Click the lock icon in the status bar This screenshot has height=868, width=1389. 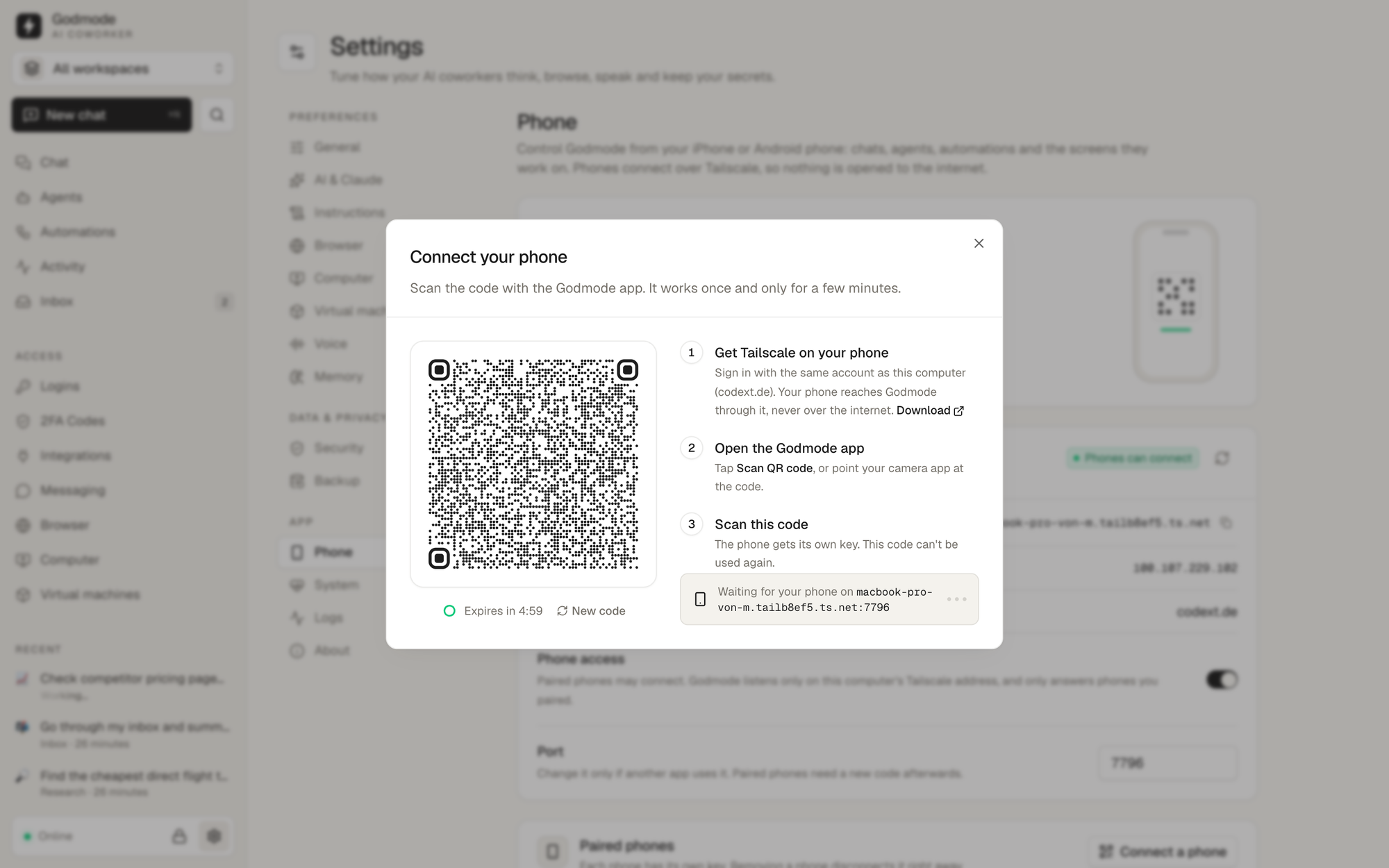point(179,836)
